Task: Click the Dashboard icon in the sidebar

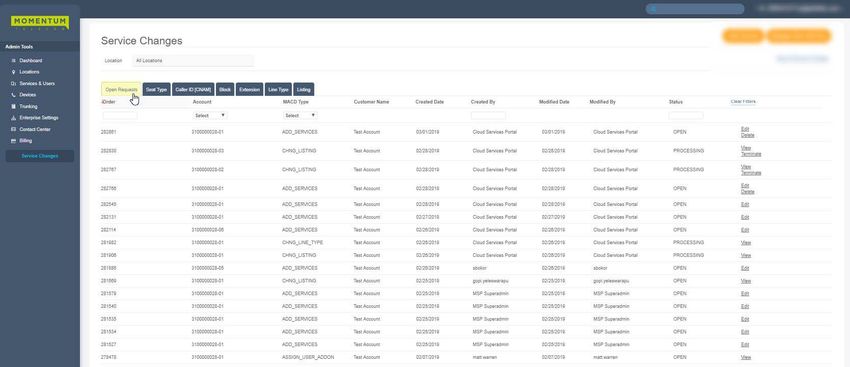Action: pyautogui.click(x=13, y=61)
